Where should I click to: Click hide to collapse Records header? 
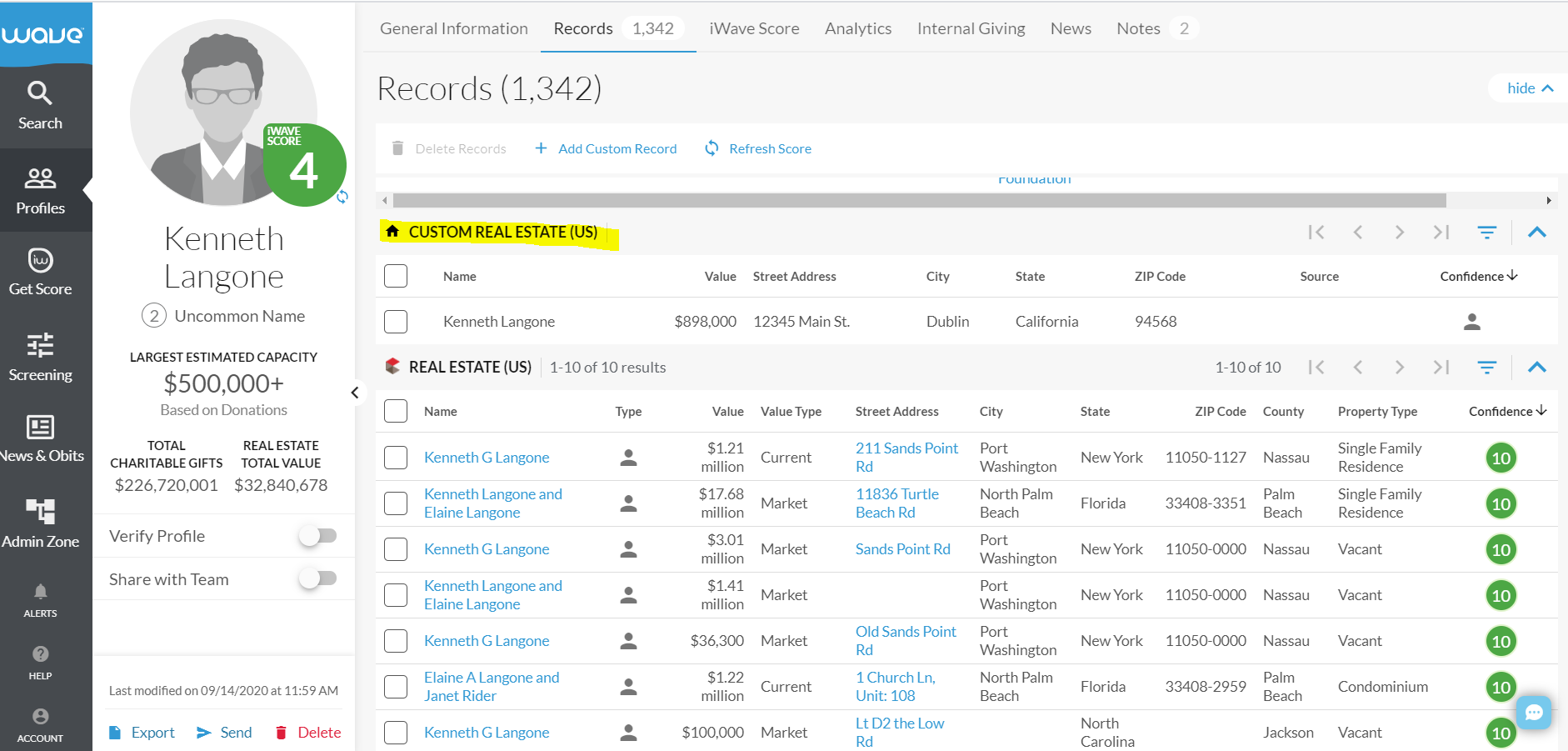[x=1530, y=88]
